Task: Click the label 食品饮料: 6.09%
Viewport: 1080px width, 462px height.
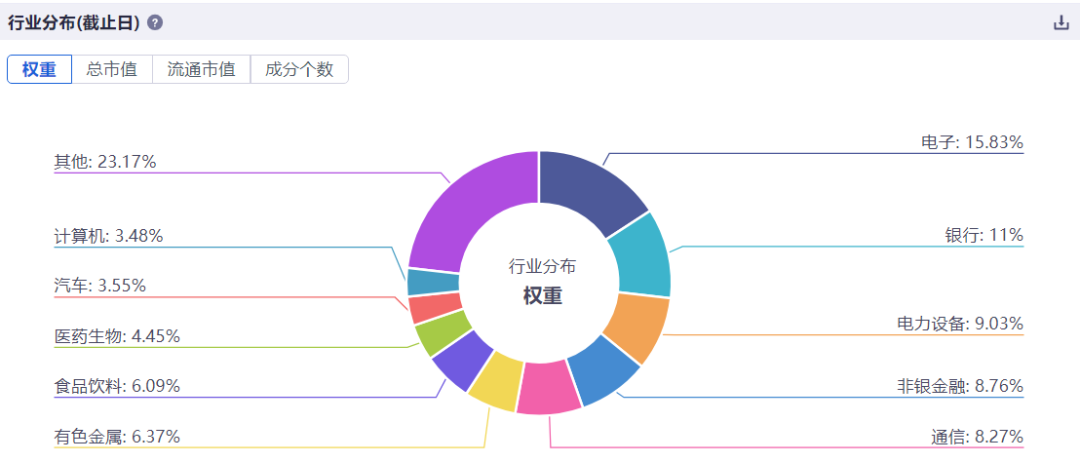Action: (117, 386)
